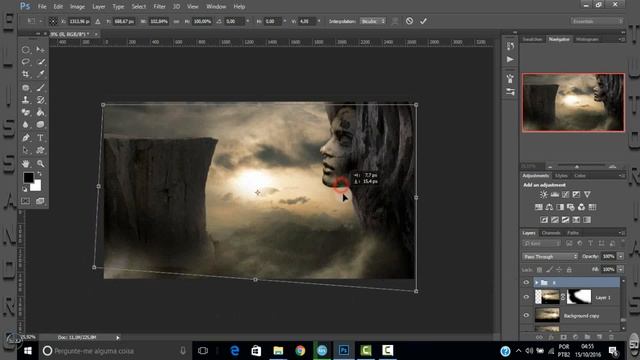The image size is (640, 360).
Task: Select the Blur tool
Action: 26,125
